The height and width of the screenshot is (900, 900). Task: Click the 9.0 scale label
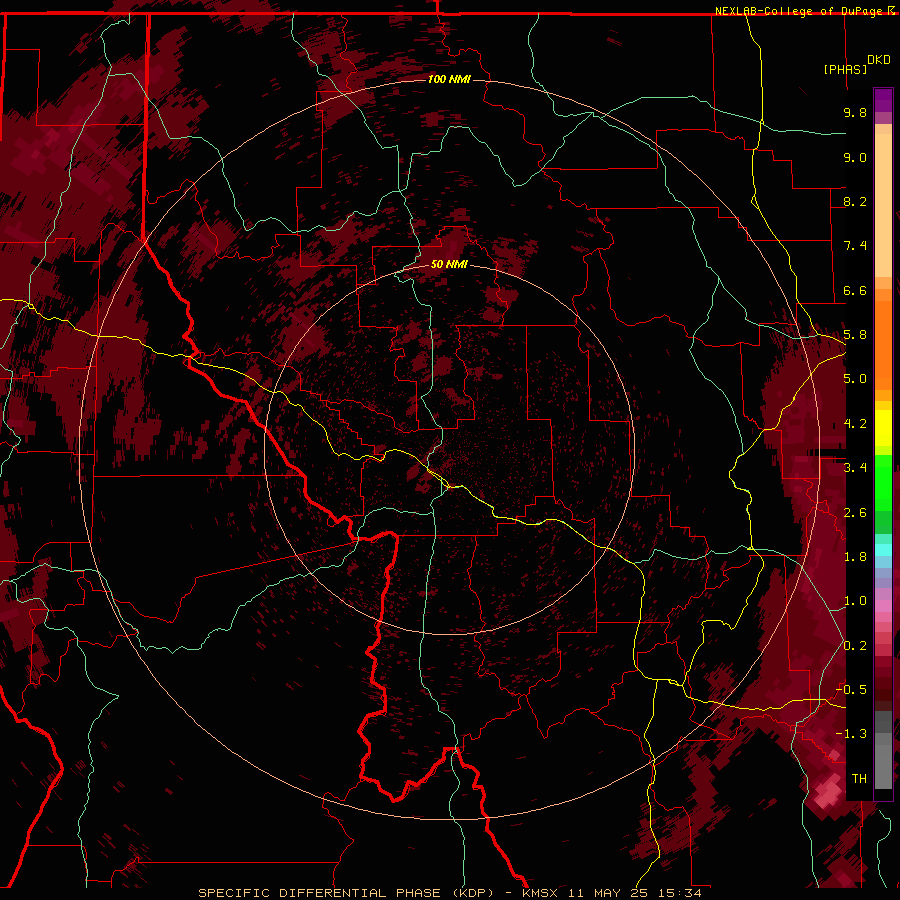click(855, 157)
